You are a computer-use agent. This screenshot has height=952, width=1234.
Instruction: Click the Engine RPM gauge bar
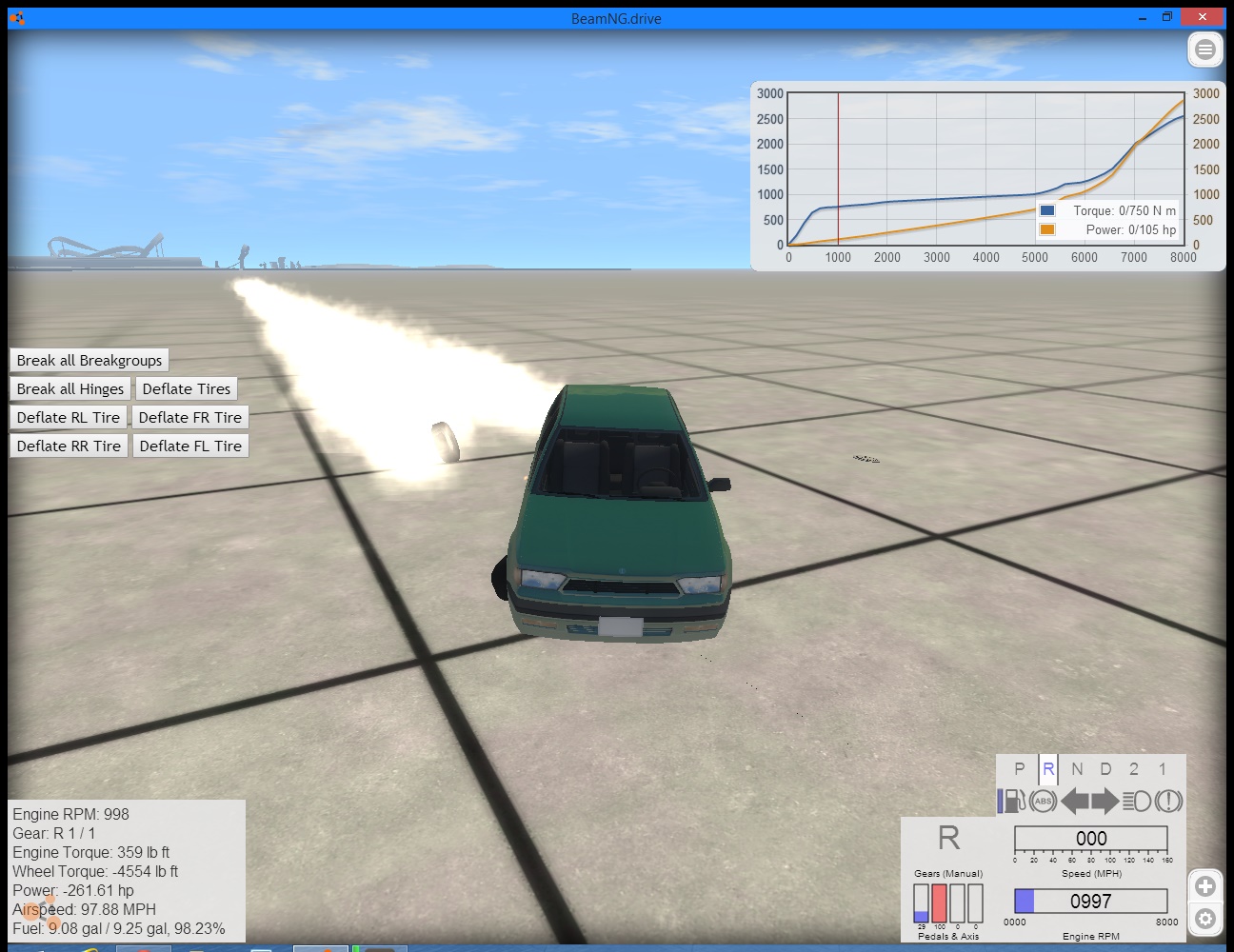1091,901
